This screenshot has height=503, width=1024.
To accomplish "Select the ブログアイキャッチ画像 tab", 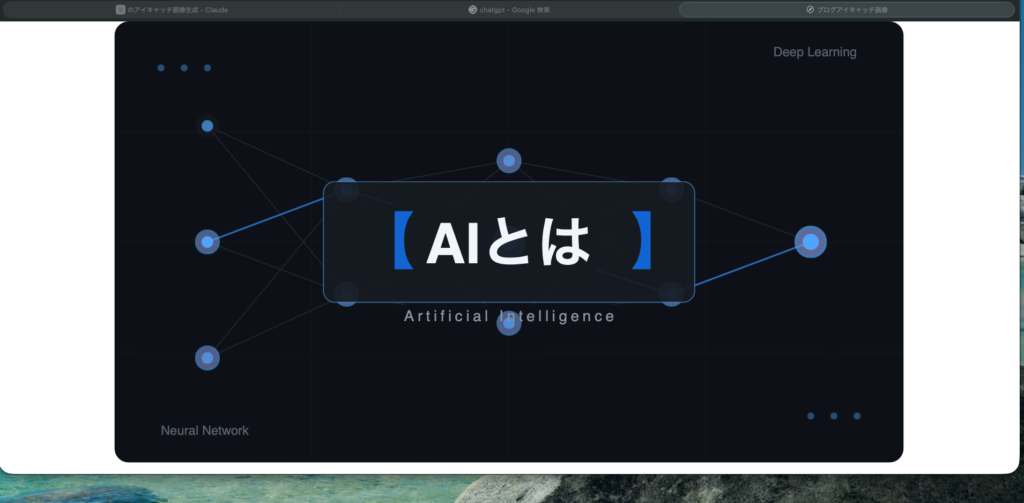I will [x=846, y=10].
